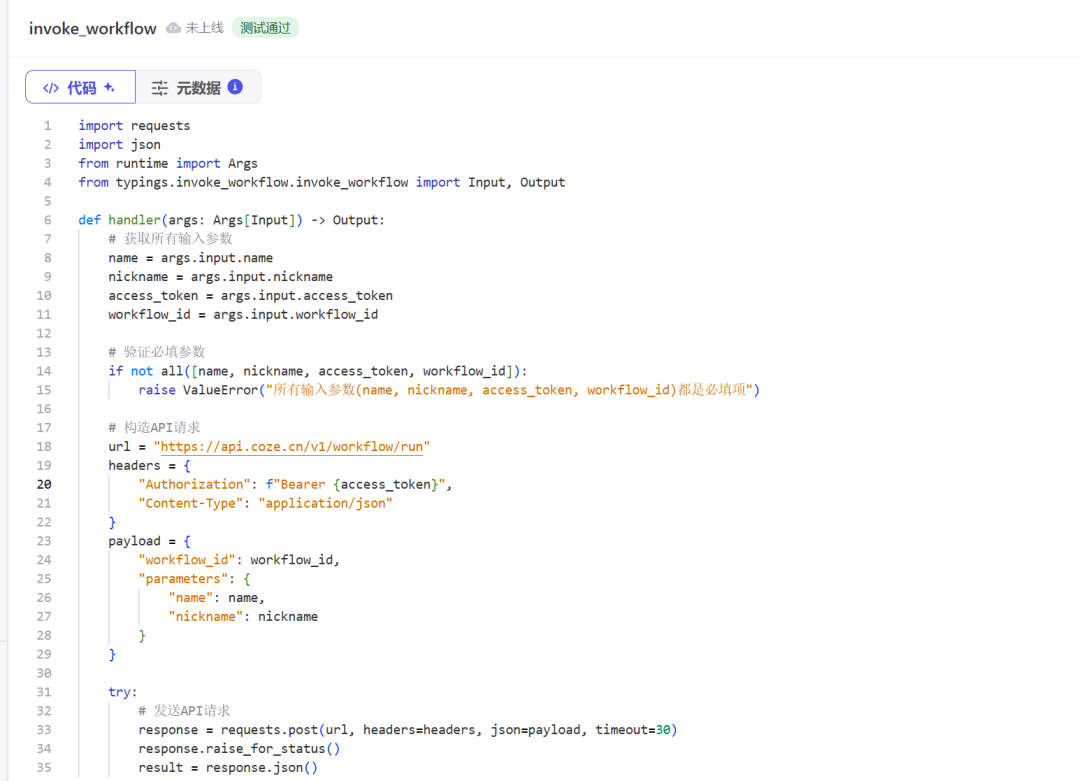Viewport: 1080px width, 781px height.
Task: Click the invoke_workflow title
Action: (92, 28)
